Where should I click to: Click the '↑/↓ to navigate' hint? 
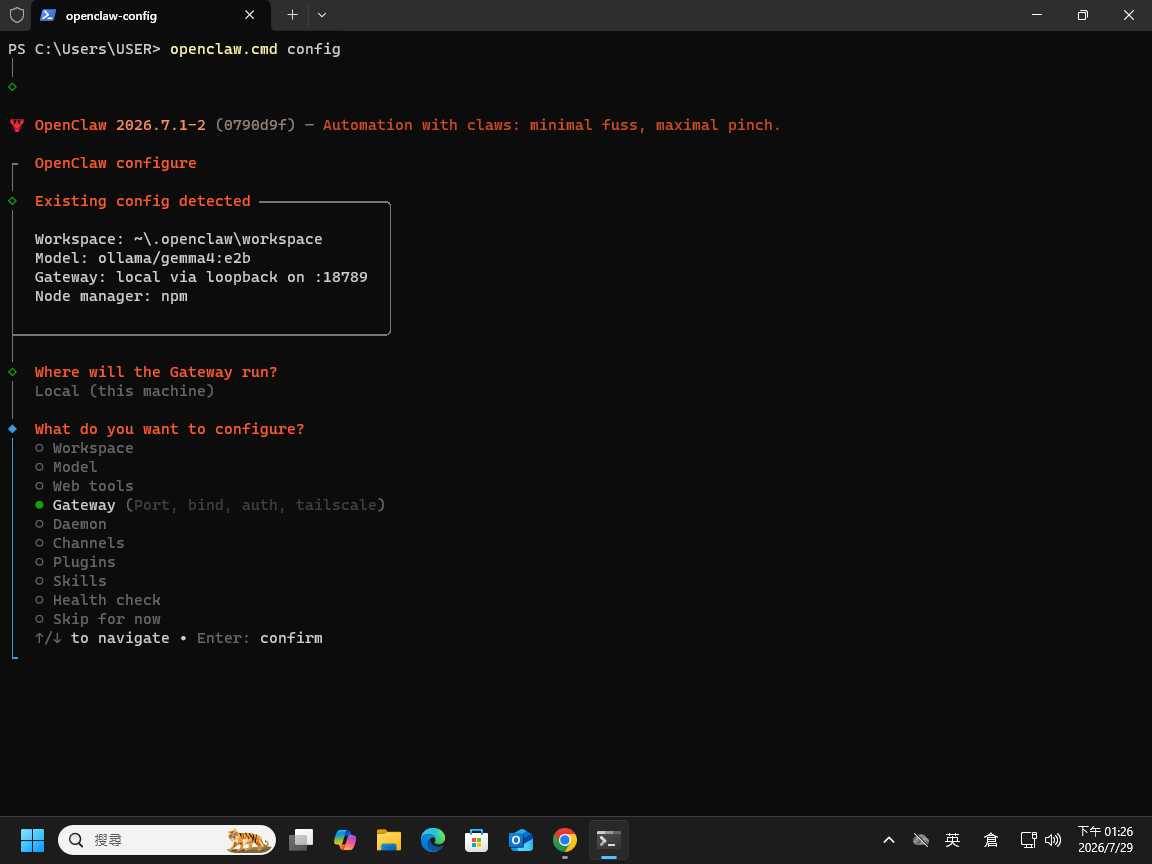pyautogui.click(x=102, y=638)
